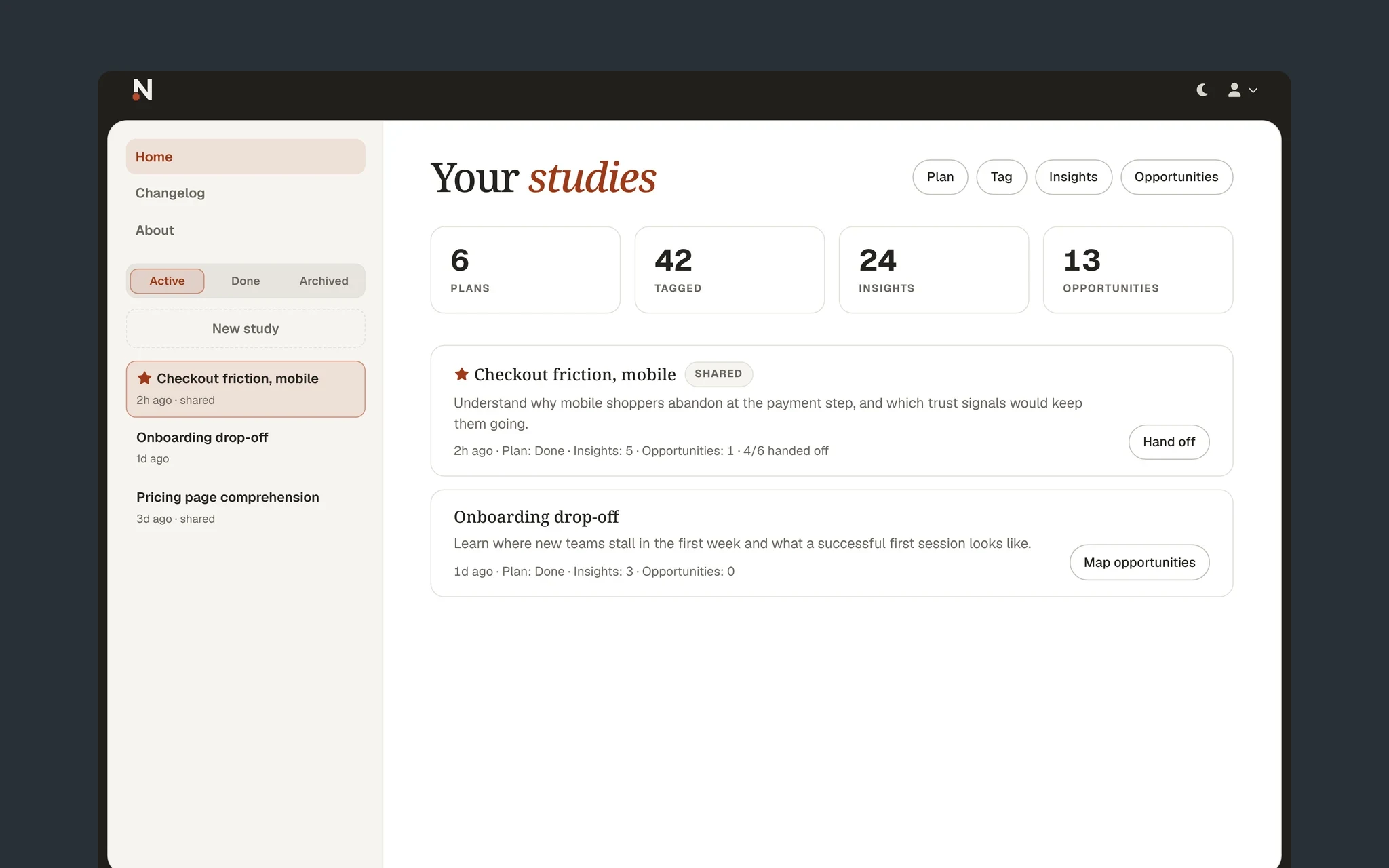This screenshot has height=868, width=1389.
Task: Click the star icon in the sidebar Checkout friction item
Action: point(144,378)
